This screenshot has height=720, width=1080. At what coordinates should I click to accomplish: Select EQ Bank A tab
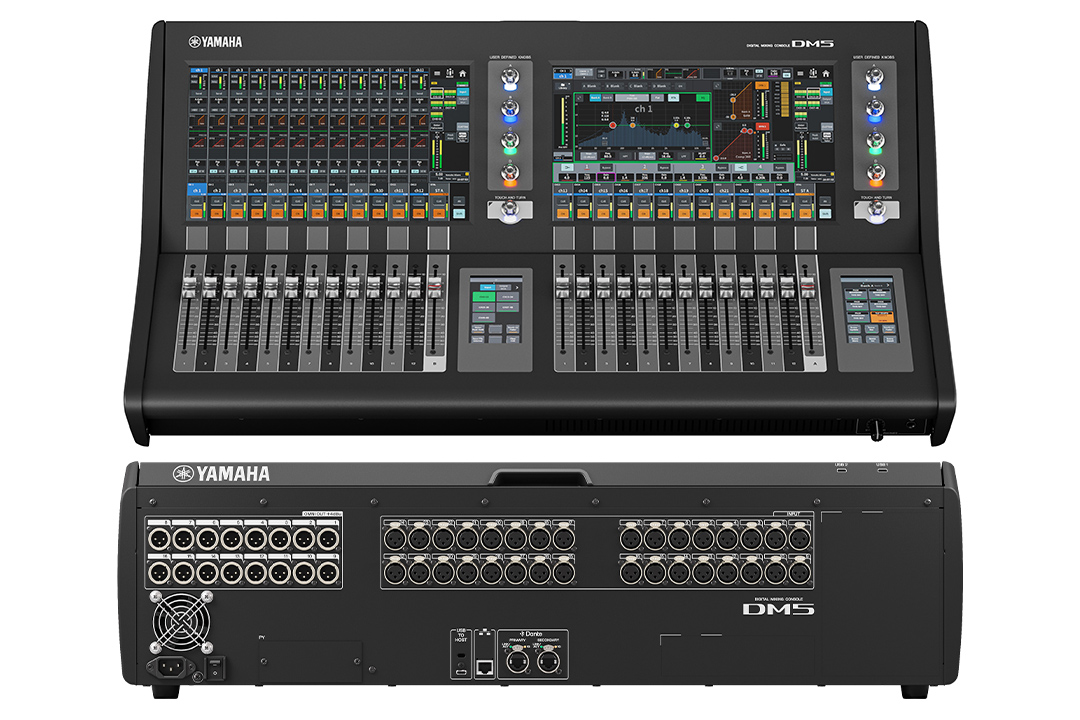595,98
